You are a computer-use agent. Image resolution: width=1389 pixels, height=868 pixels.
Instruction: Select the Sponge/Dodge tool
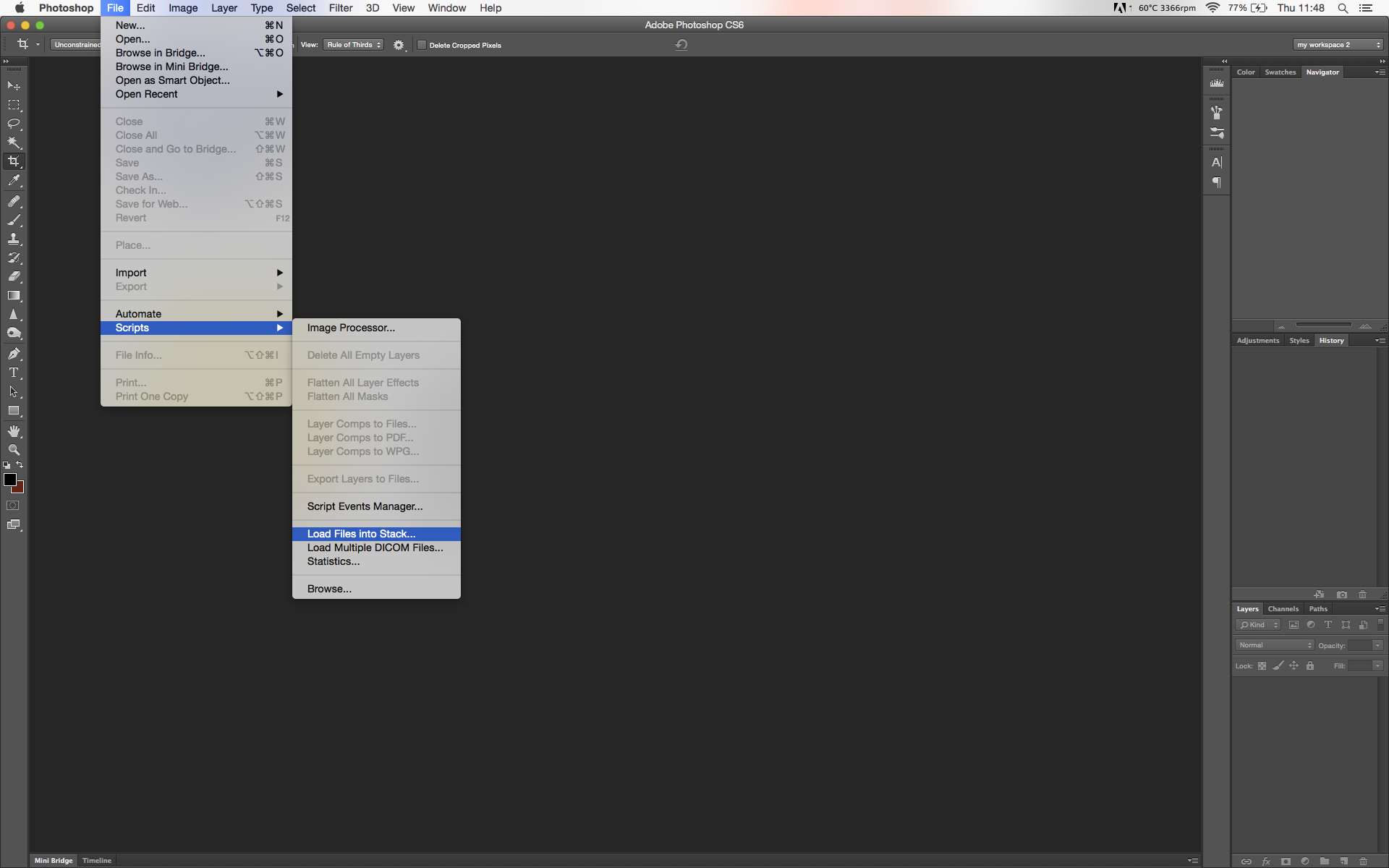(x=14, y=333)
